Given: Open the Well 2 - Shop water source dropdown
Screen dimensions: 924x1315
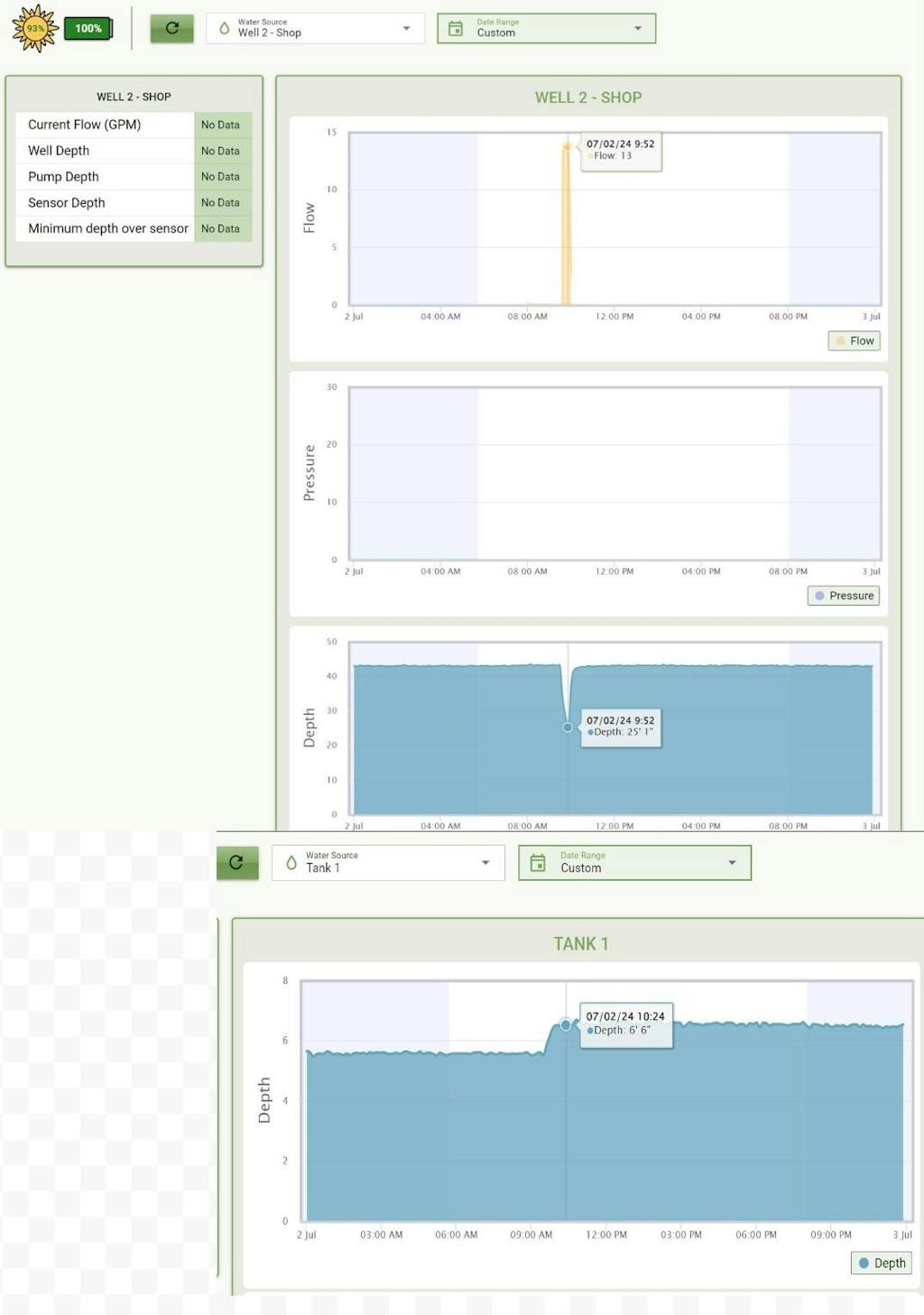Looking at the screenshot, I should 406,28.
